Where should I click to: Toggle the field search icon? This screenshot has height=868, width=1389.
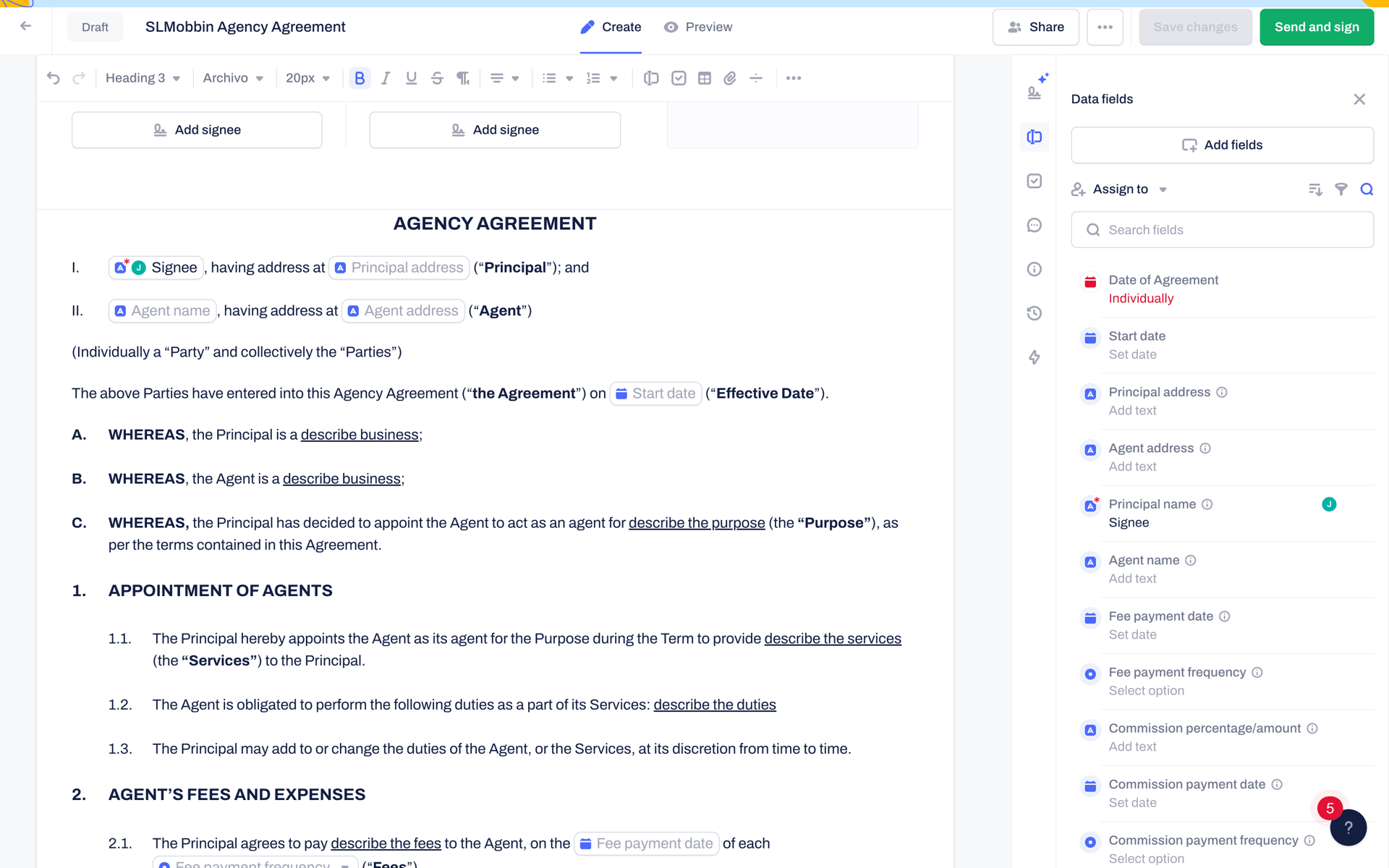point(1367,190)
